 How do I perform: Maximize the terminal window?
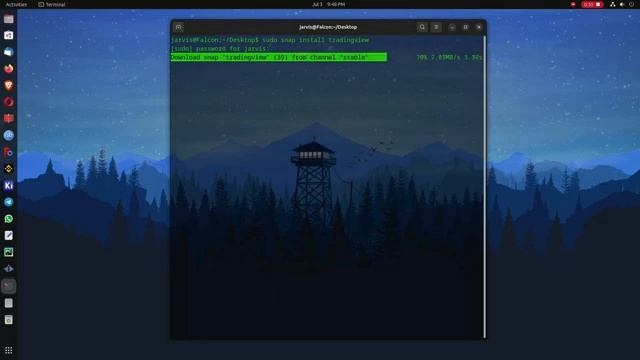pos(465,27)
